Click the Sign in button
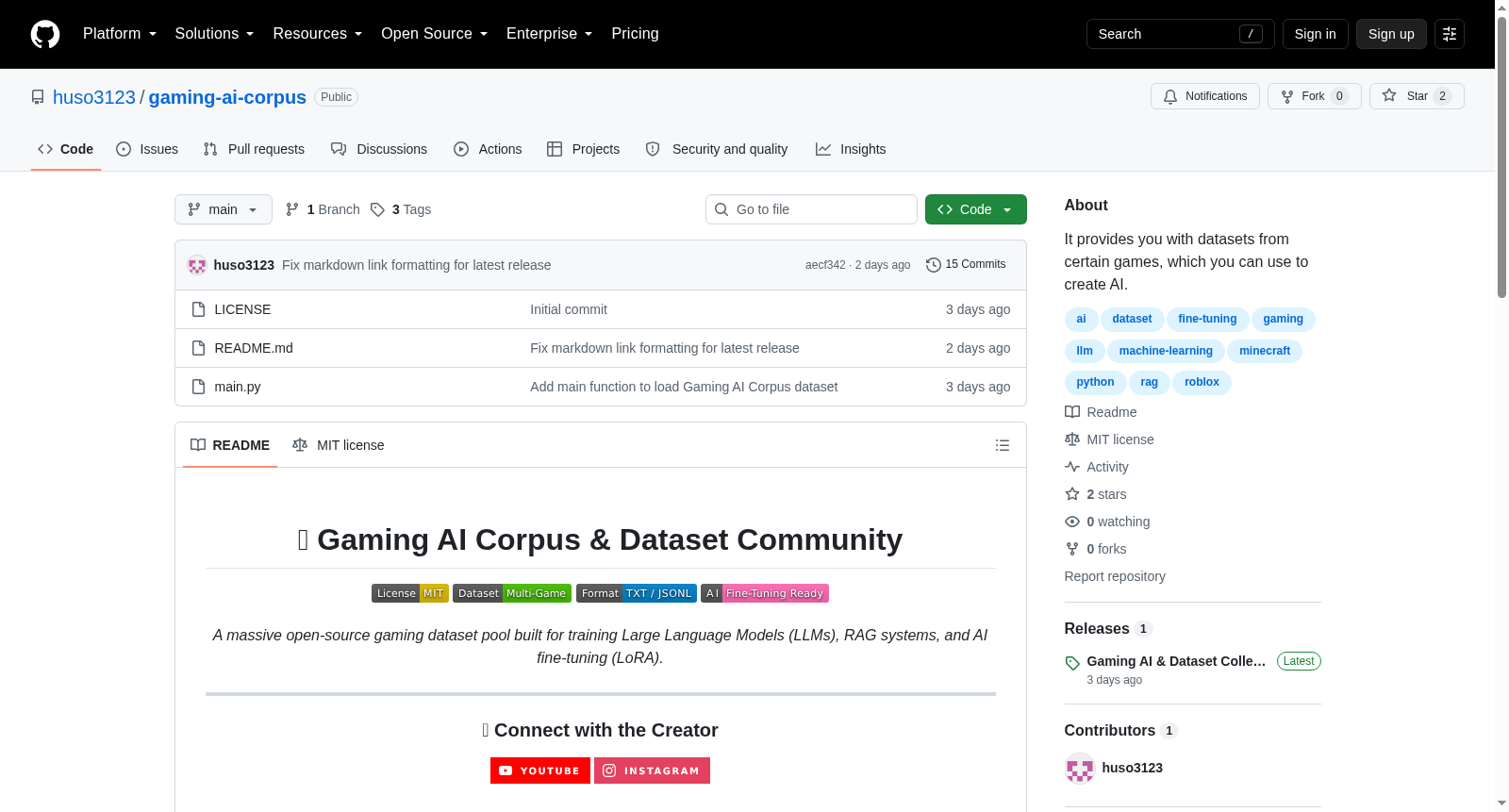 [1315, 34]
